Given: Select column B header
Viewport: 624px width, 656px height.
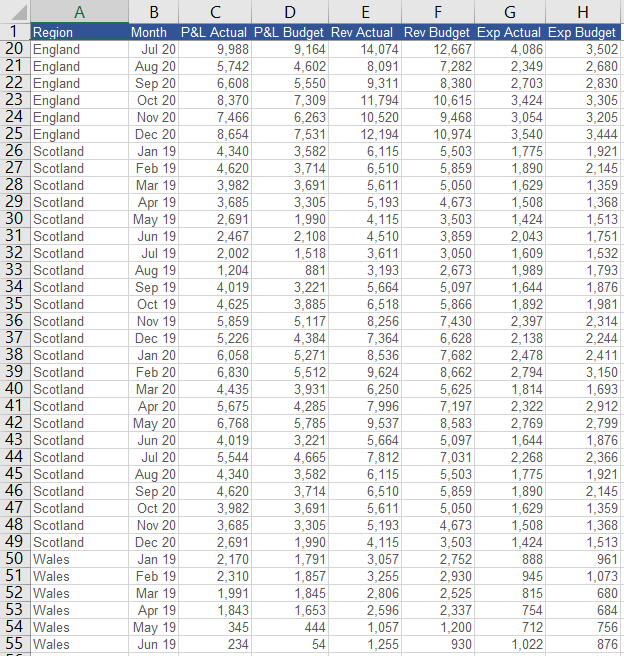Looking at the screenshot, I should (x=153, y=11).
